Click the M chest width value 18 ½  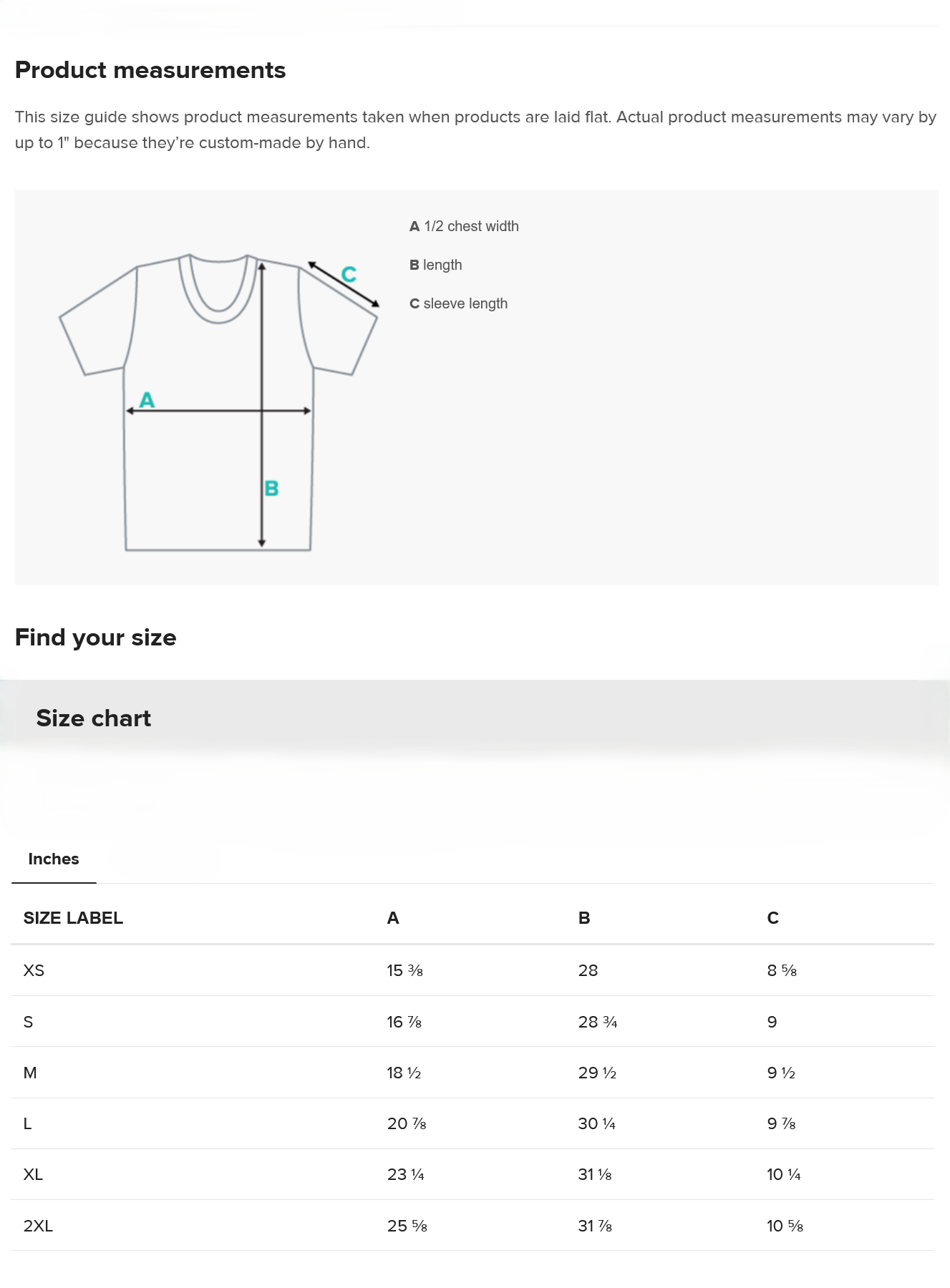[x=404, y=1073]
